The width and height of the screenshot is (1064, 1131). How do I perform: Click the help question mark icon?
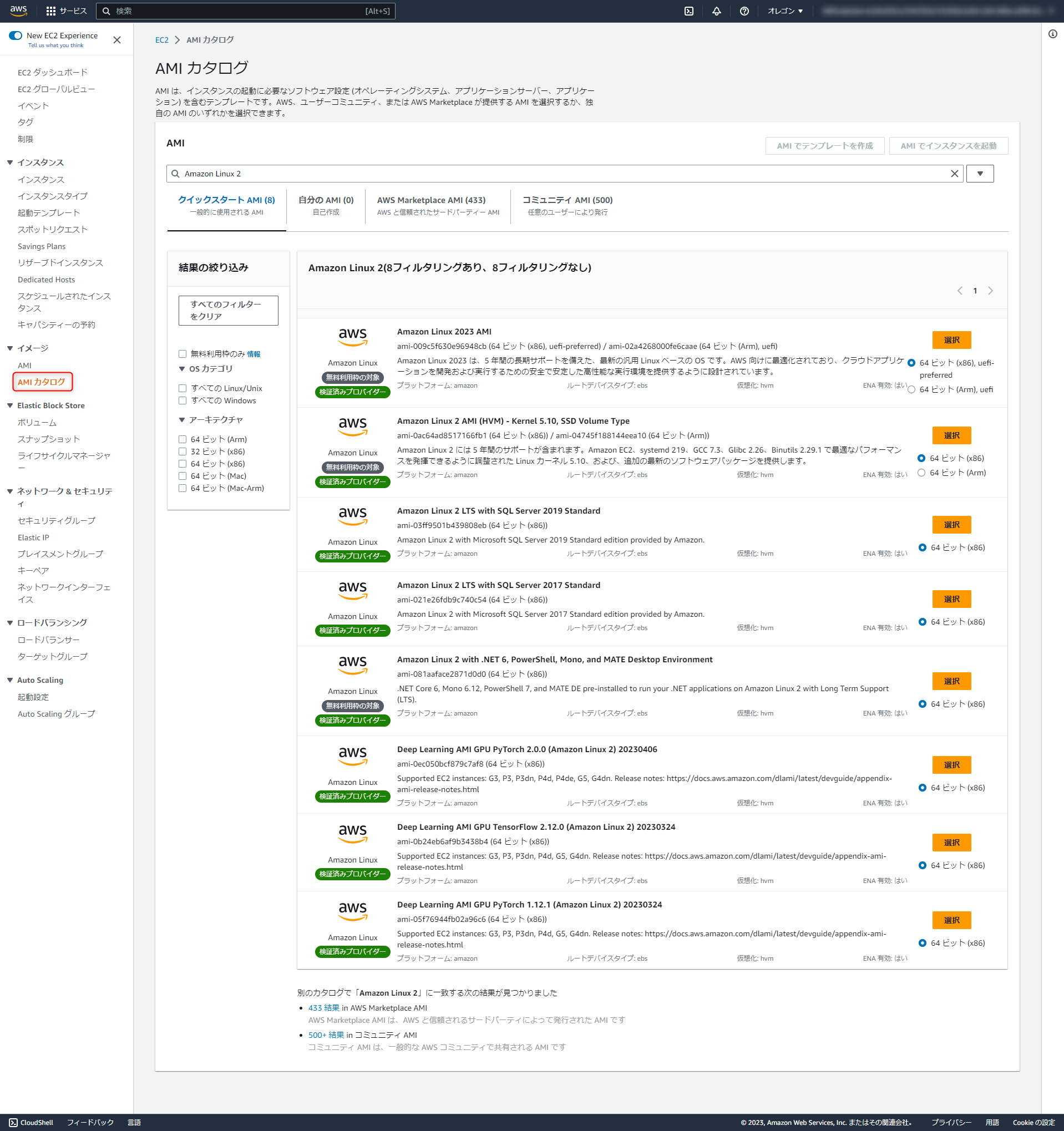(x=744, y=11)
